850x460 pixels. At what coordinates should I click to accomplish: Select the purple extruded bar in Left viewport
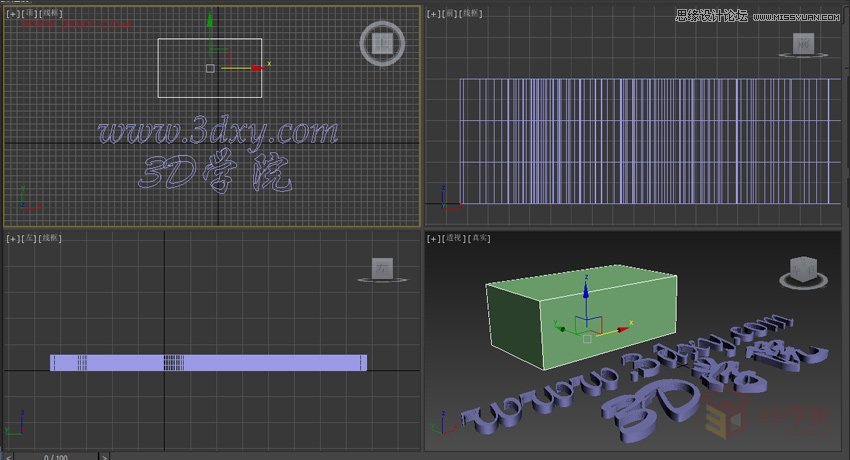[209, 362]
